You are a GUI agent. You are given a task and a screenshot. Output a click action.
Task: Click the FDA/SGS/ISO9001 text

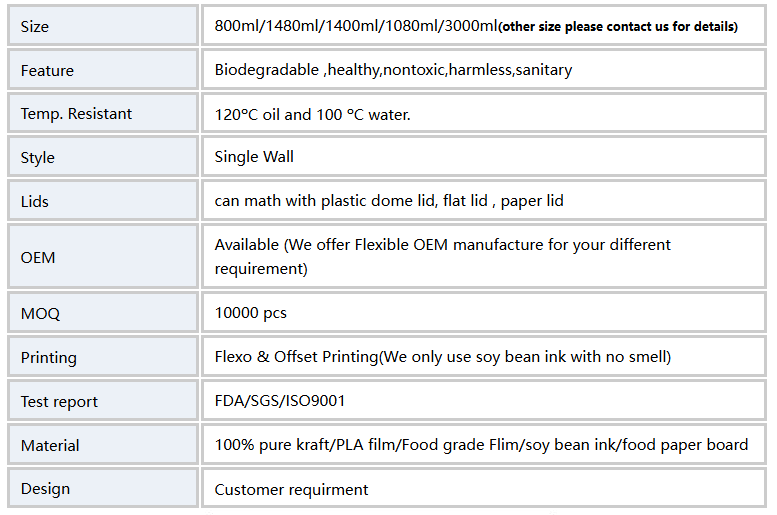tap(279, 401)
